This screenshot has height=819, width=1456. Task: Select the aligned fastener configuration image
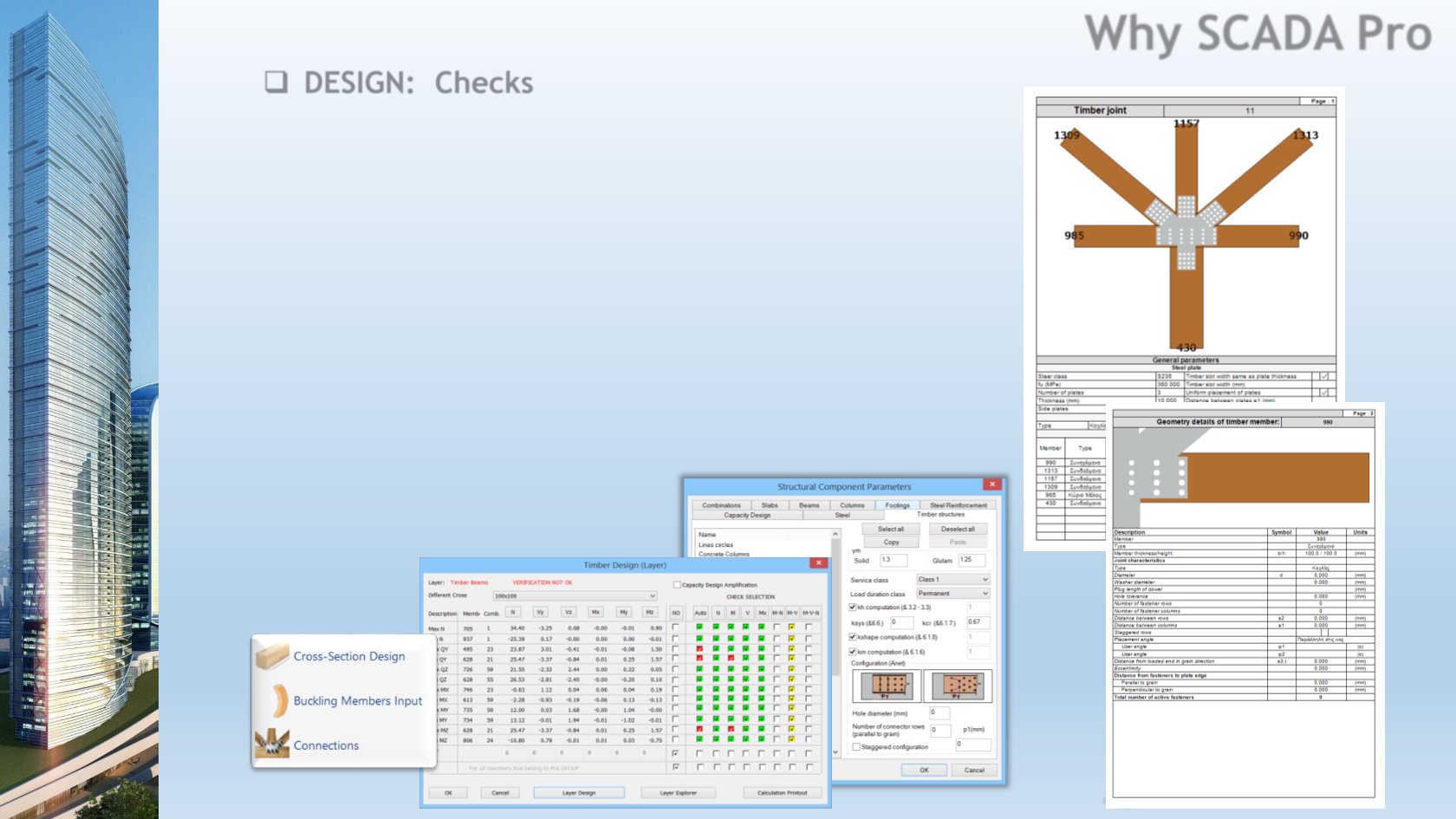[x=887, y=686]
